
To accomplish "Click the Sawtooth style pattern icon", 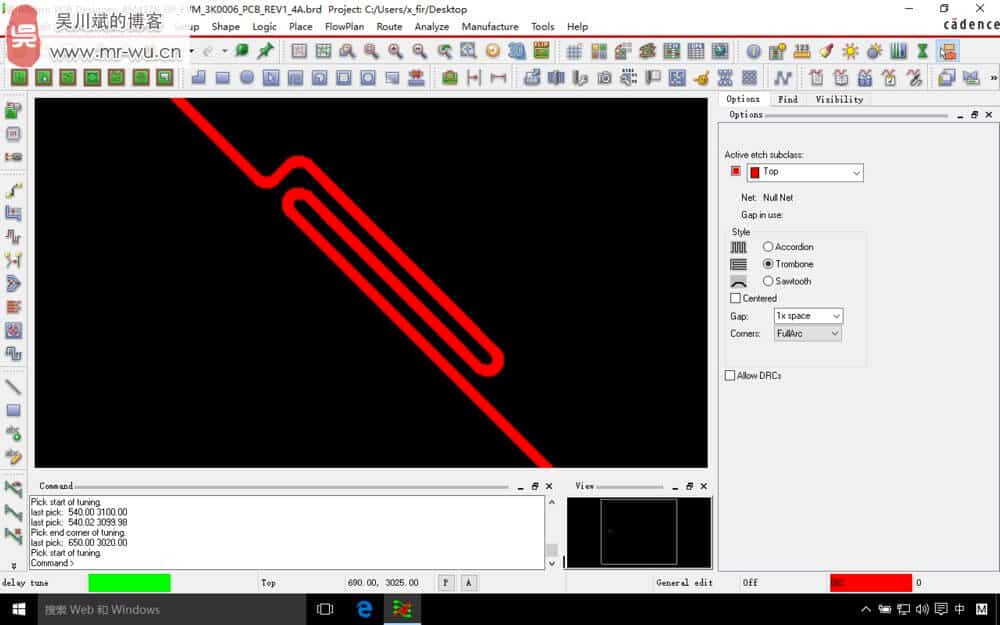I will [738, 282].
